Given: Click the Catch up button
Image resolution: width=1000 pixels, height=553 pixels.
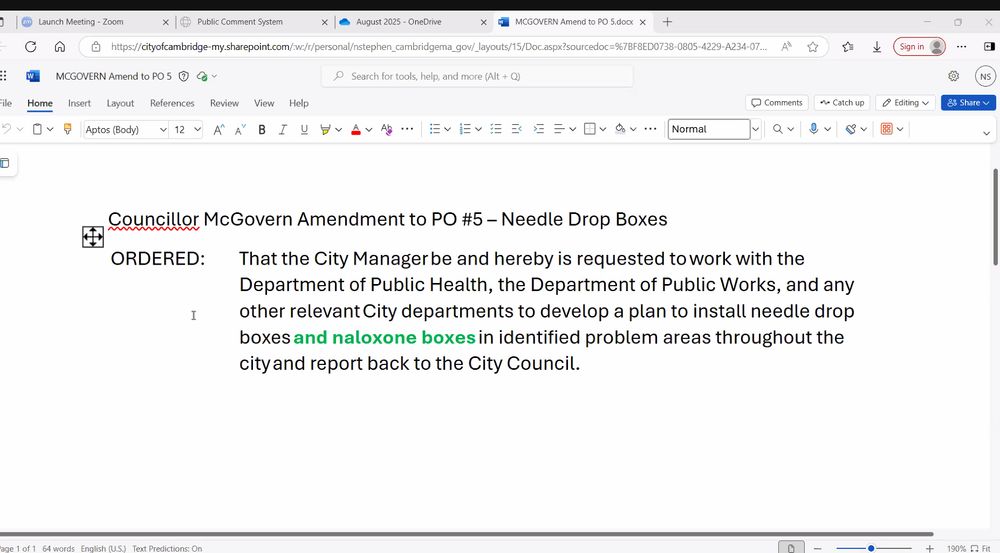Looking at the screenshot, I should (x=842, y=103).
